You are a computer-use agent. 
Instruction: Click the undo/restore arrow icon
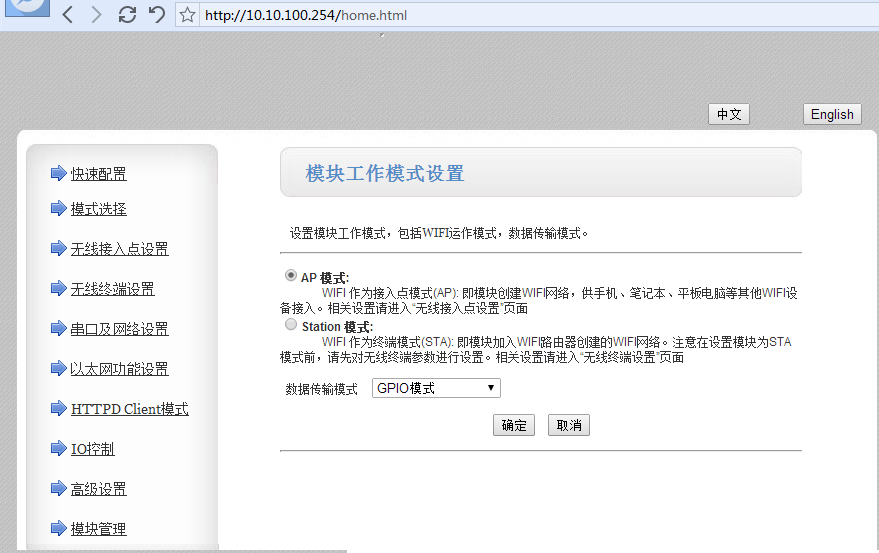pyautogui.click(x=156, y=15)
